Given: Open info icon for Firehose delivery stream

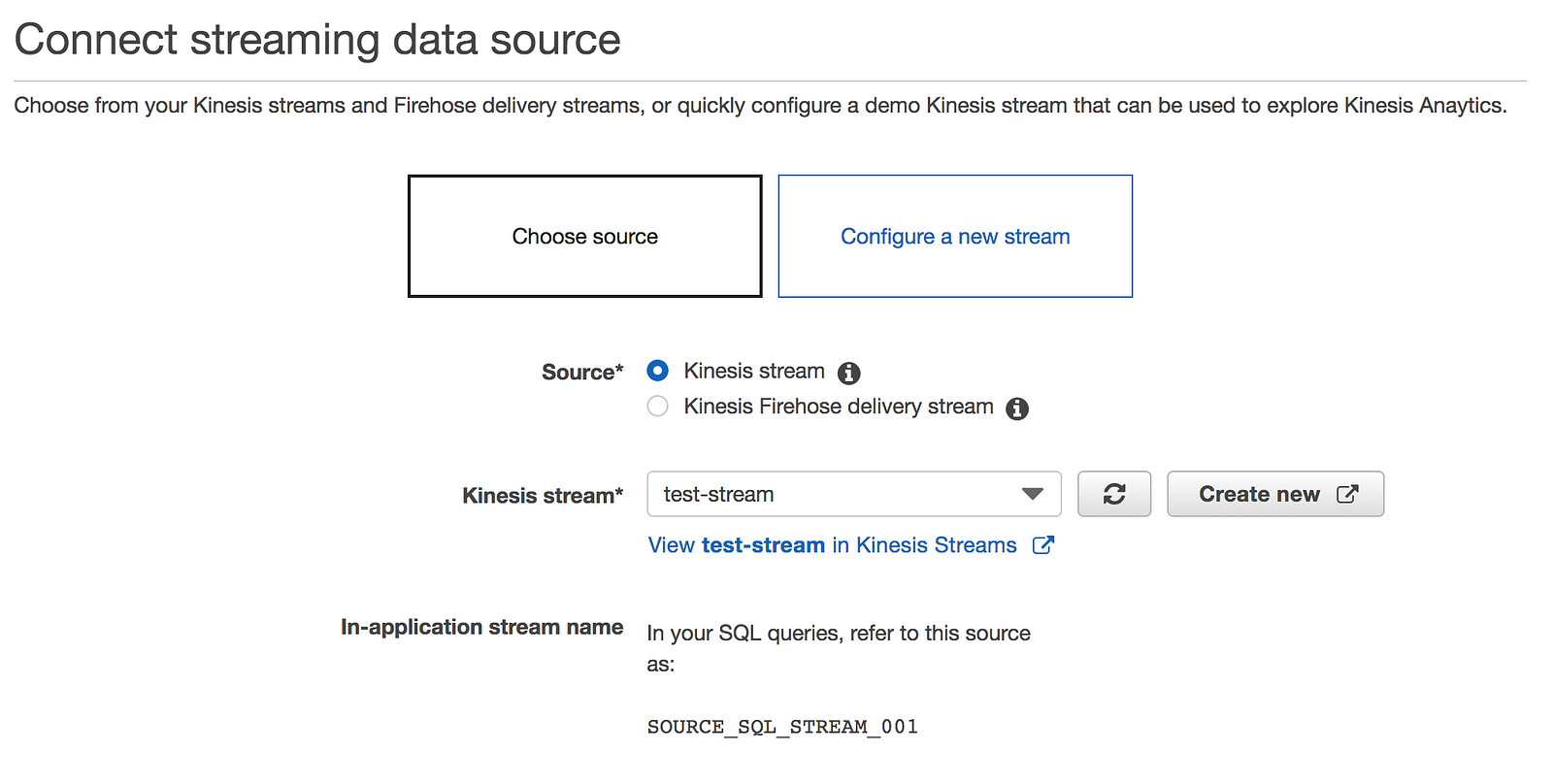Looking at the screenshot, I should (1017, 408).
